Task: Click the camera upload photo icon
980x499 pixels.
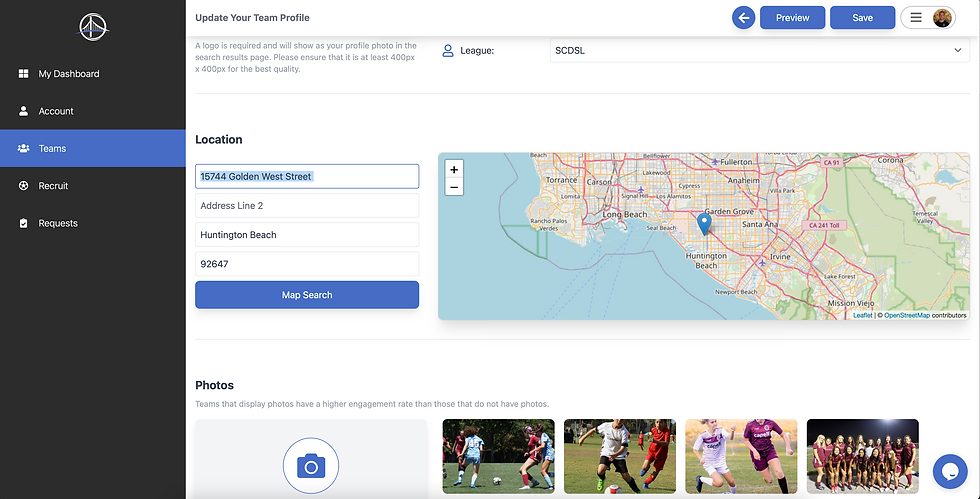Action: tap(311, 466)
